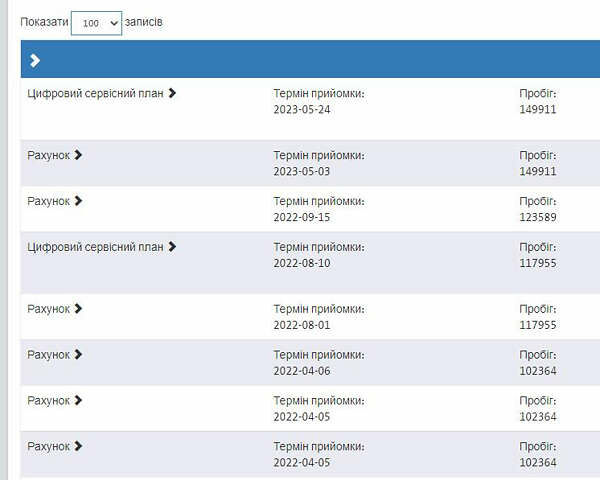The image size is (600, 480).
Task: Select the acceptance date 2022-04-06
Action: (301, 371)
